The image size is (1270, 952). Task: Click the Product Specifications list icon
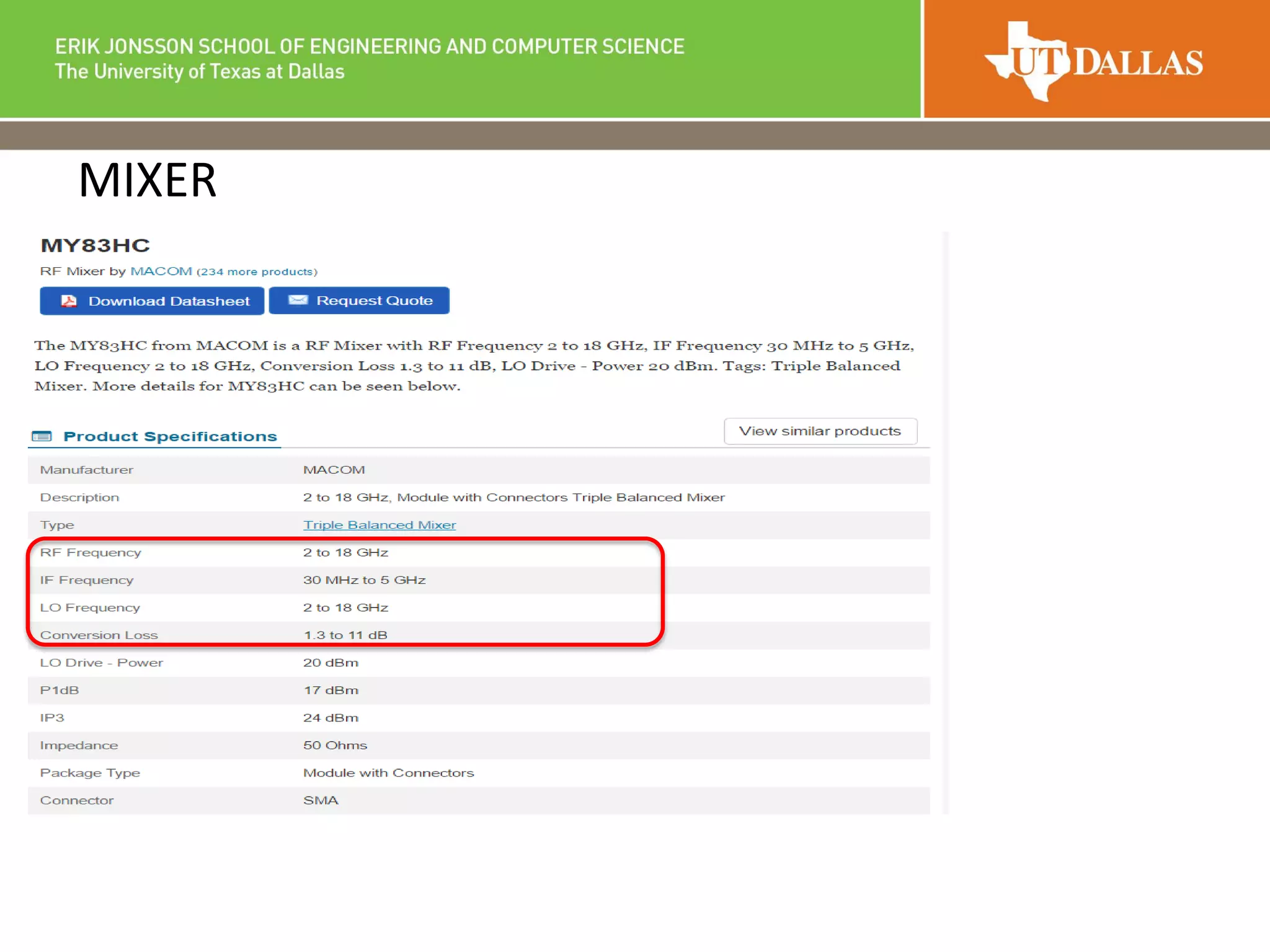(42, 436)
